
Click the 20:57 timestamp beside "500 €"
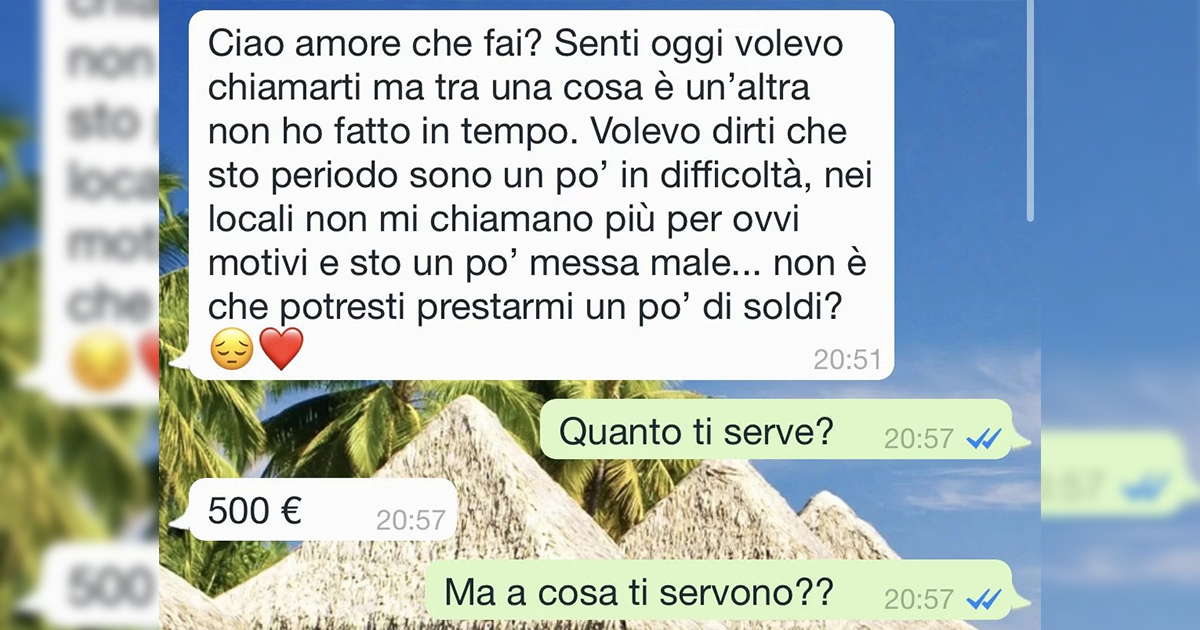coord(411,520)
